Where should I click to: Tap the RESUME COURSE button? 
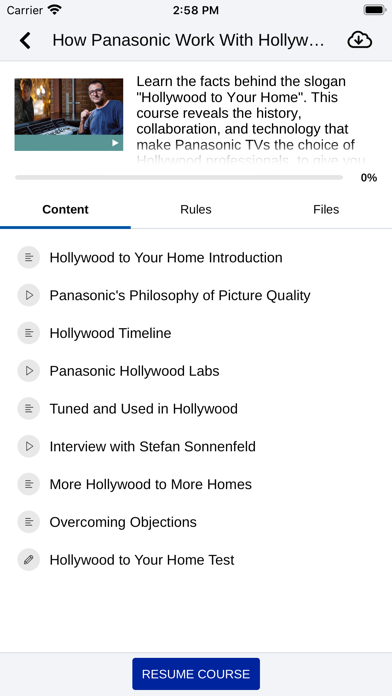[x=196, y=674]
